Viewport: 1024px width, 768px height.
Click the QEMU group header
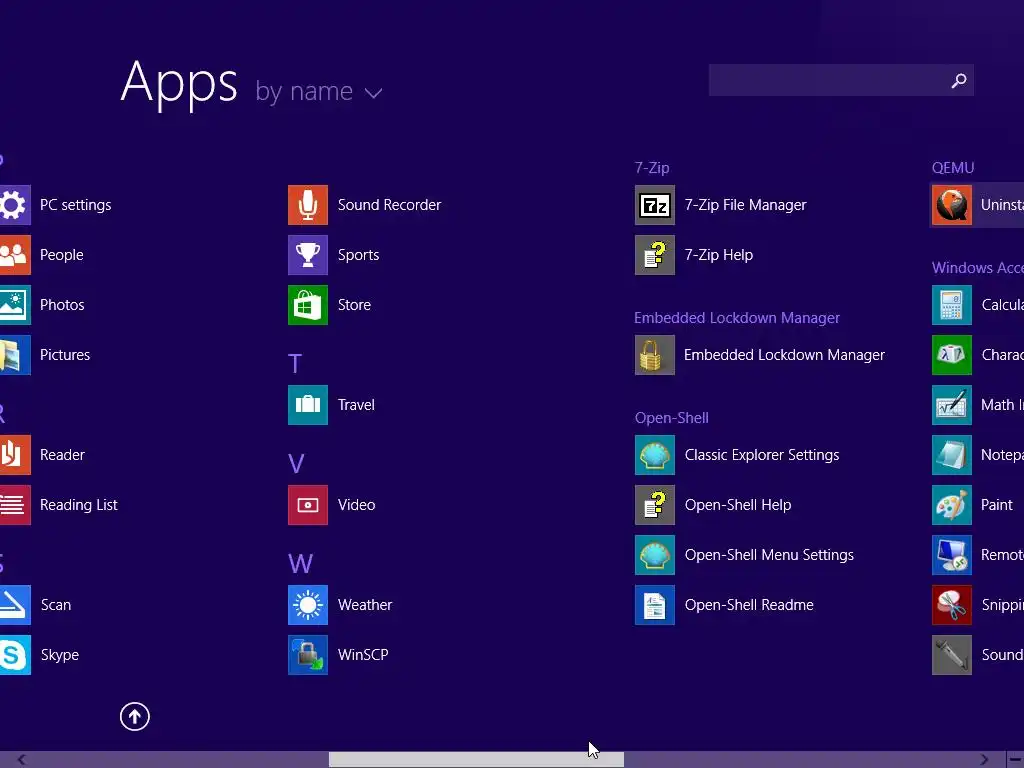(x=953, y=168)
